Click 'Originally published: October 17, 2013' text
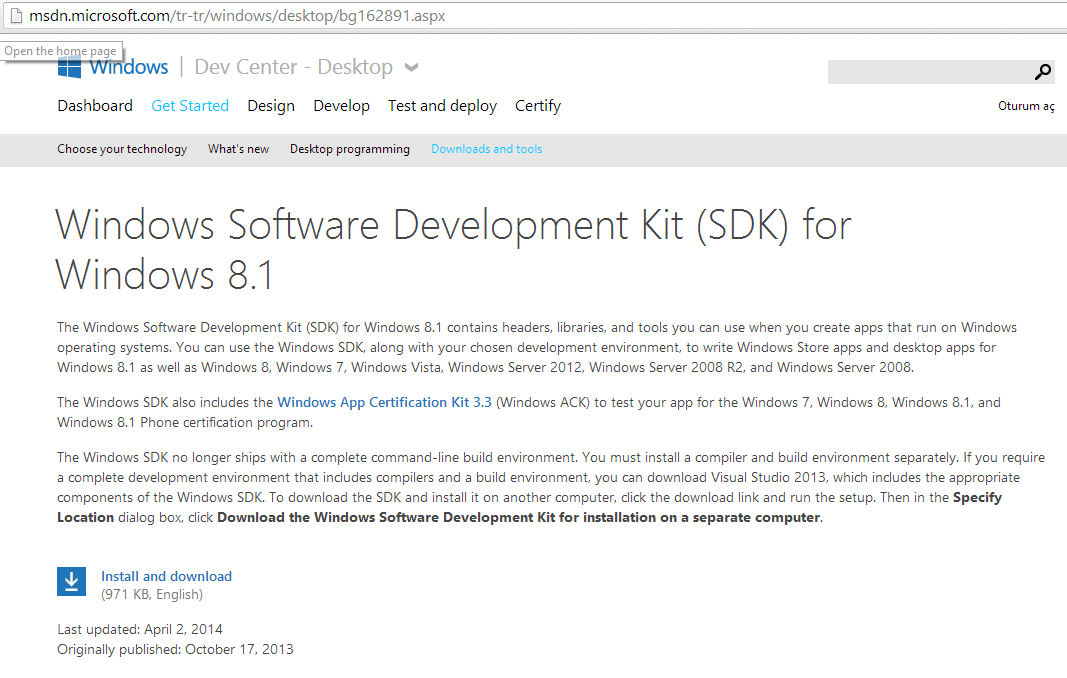 click(176, 649)
